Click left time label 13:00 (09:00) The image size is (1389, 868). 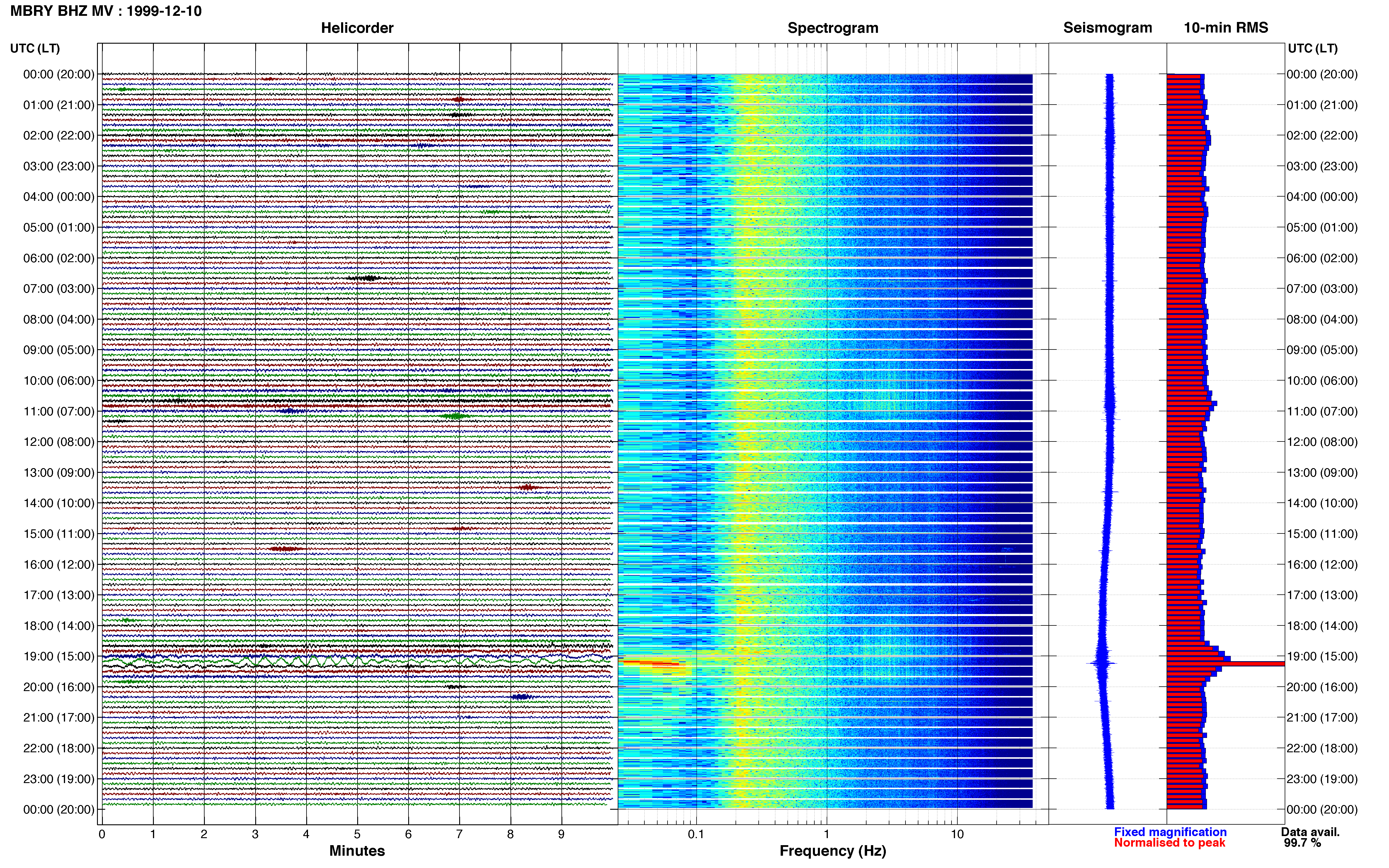[59, 473]
